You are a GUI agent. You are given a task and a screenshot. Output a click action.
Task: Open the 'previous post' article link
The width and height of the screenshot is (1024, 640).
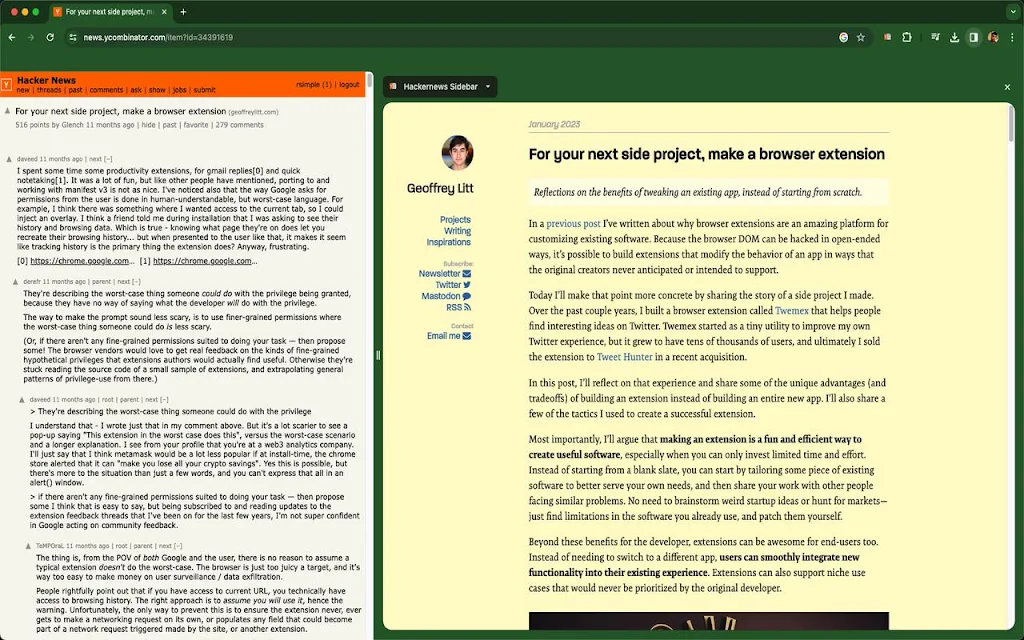coord(573,223)
